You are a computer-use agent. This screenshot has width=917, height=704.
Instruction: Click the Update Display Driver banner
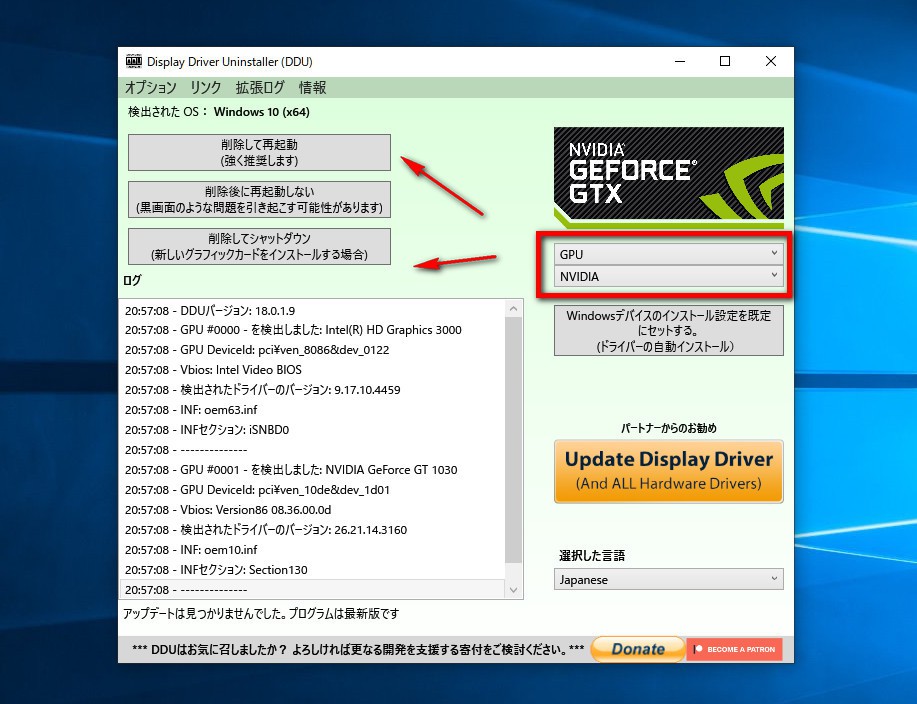(668, 471)
